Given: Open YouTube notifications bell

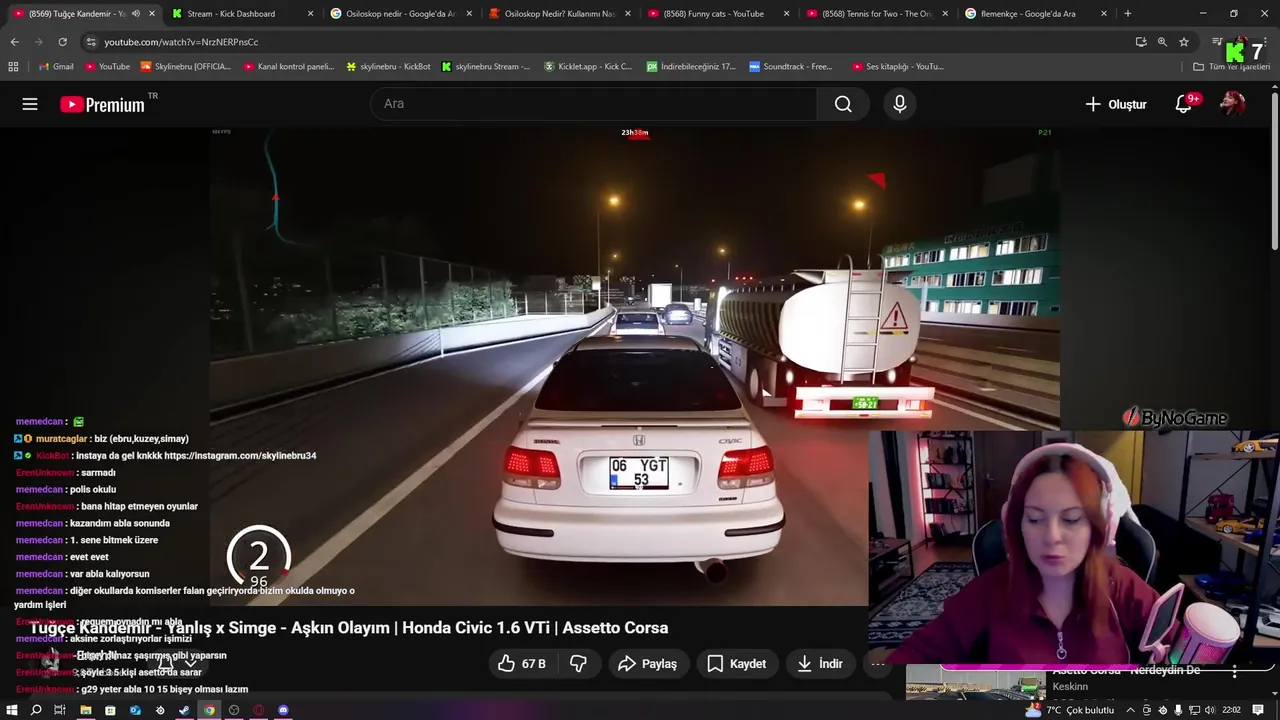Looking at the screenshot, I should [1183, 104].
